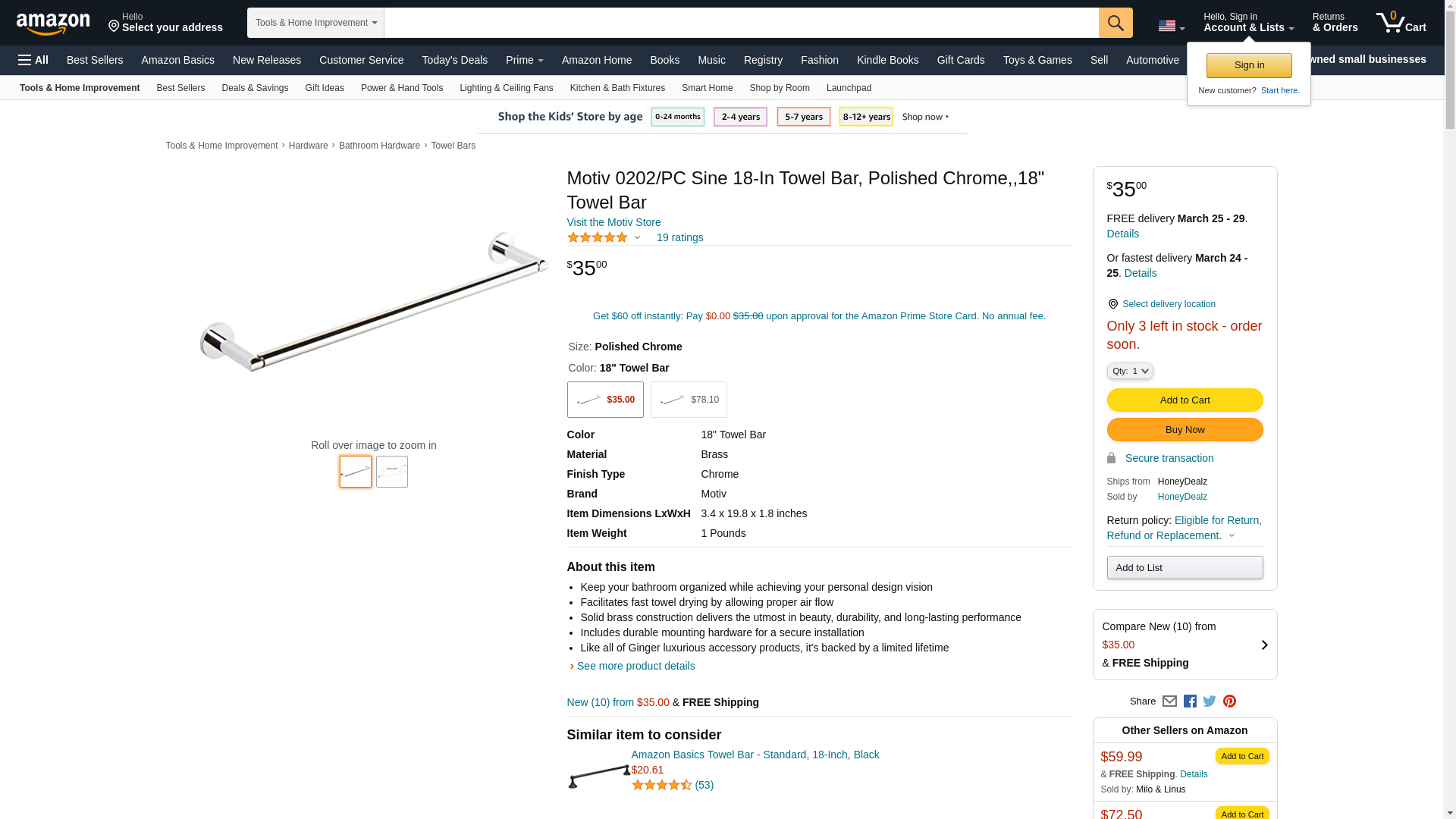Open the All hamburger menu
Image resolution: width=1456 pixels, height=819 pixels.
point(33,60)
